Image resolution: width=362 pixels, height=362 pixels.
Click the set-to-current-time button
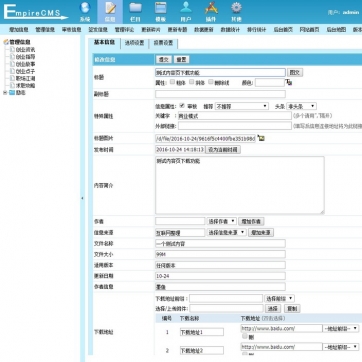(x=223, y=150)
